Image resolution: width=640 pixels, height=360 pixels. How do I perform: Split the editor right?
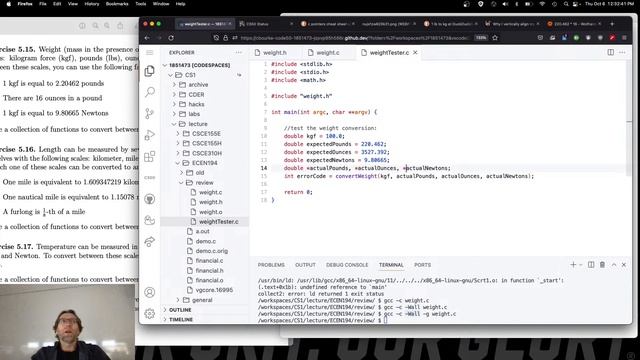pos(611,52)
